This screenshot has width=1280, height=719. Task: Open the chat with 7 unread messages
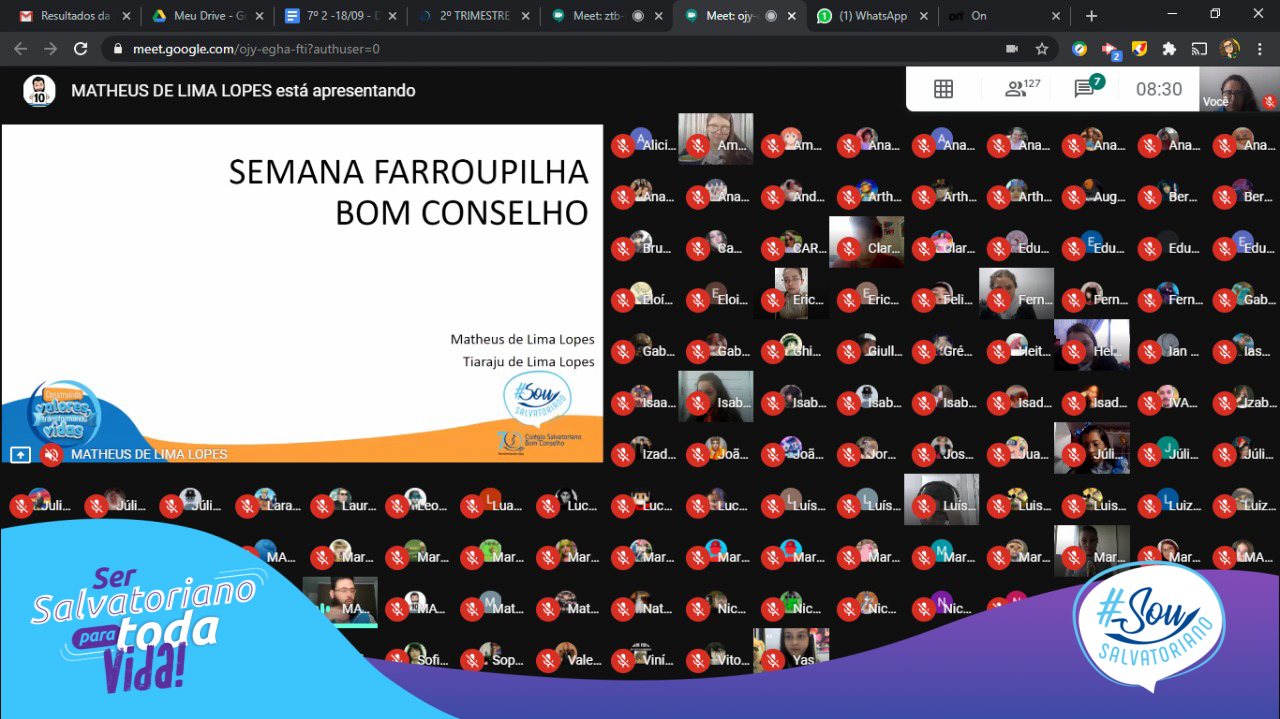point(1088,87)
